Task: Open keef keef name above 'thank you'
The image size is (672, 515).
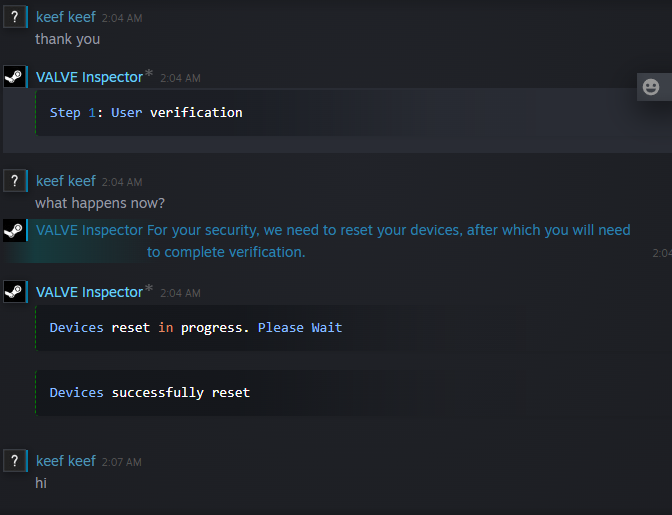Action: pos(66,17)
